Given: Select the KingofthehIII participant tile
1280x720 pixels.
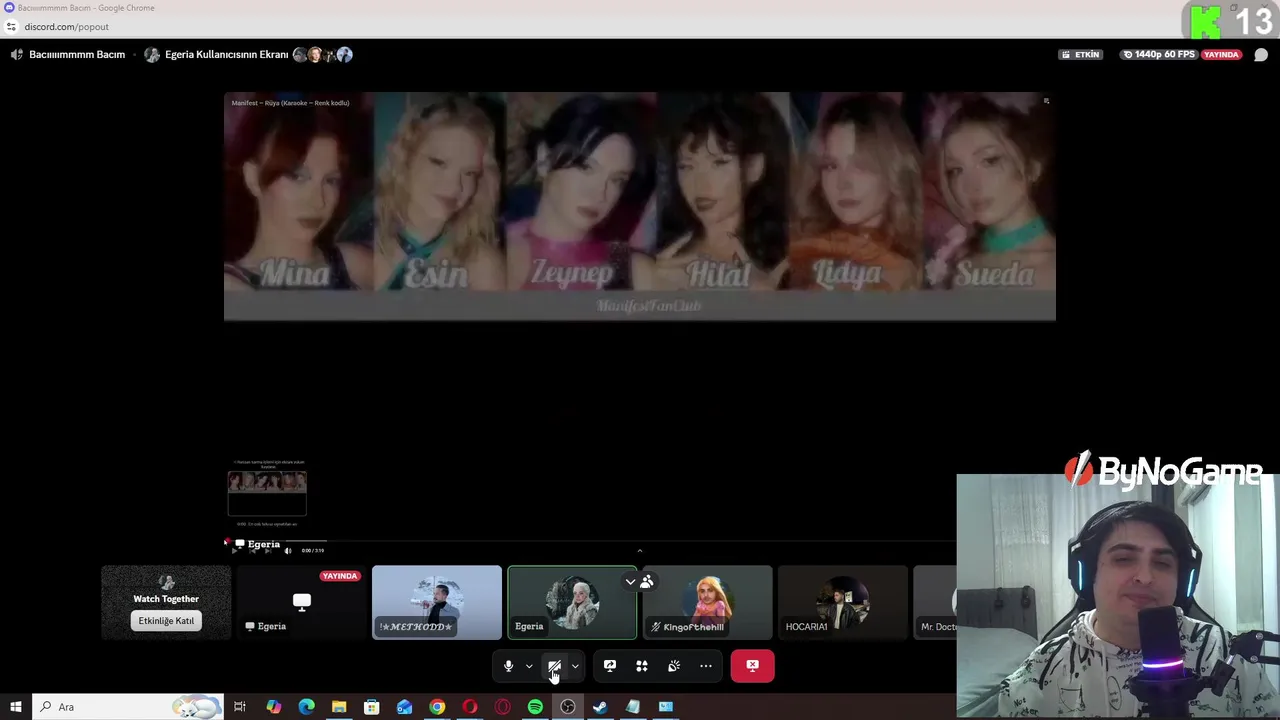Looking at the screenshot, I should pos(708,602).
